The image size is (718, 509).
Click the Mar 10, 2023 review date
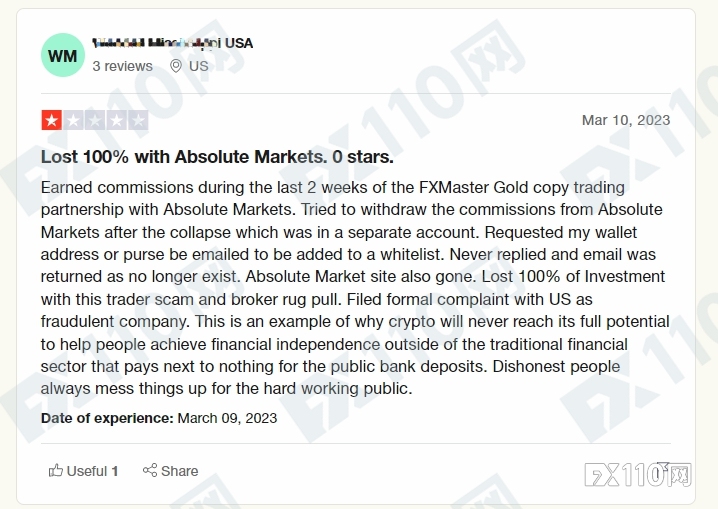[626, 120]
